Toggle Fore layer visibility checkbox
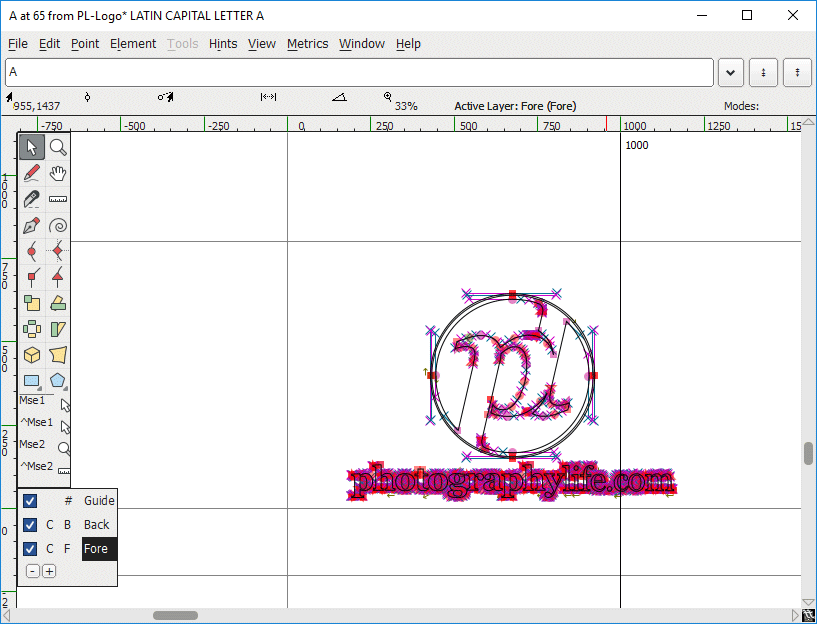The width and height of the screenshot is (817, 624). pyautogui.click(x=30, y=548)
